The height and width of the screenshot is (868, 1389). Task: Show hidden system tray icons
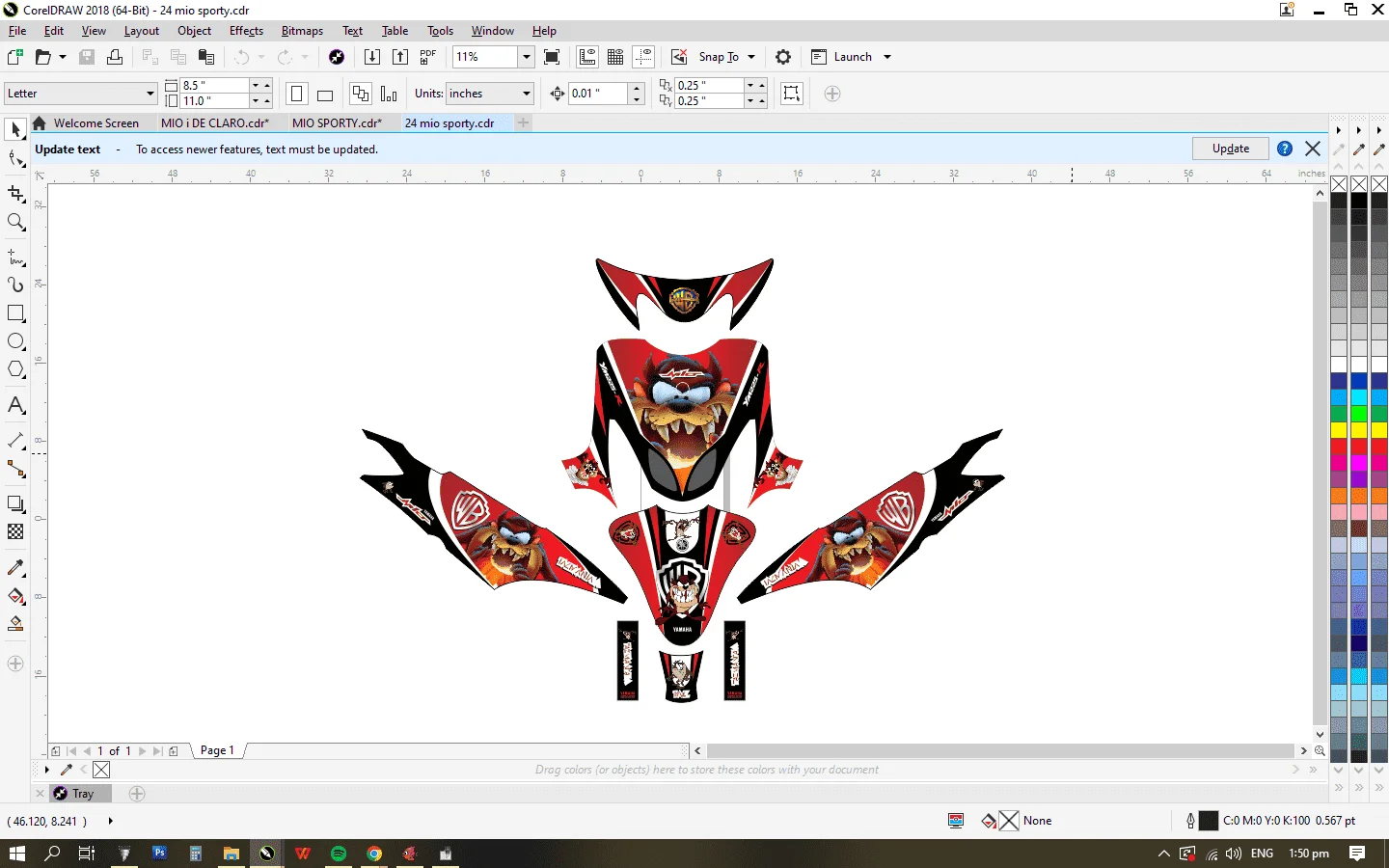[x=1163, y=854]
